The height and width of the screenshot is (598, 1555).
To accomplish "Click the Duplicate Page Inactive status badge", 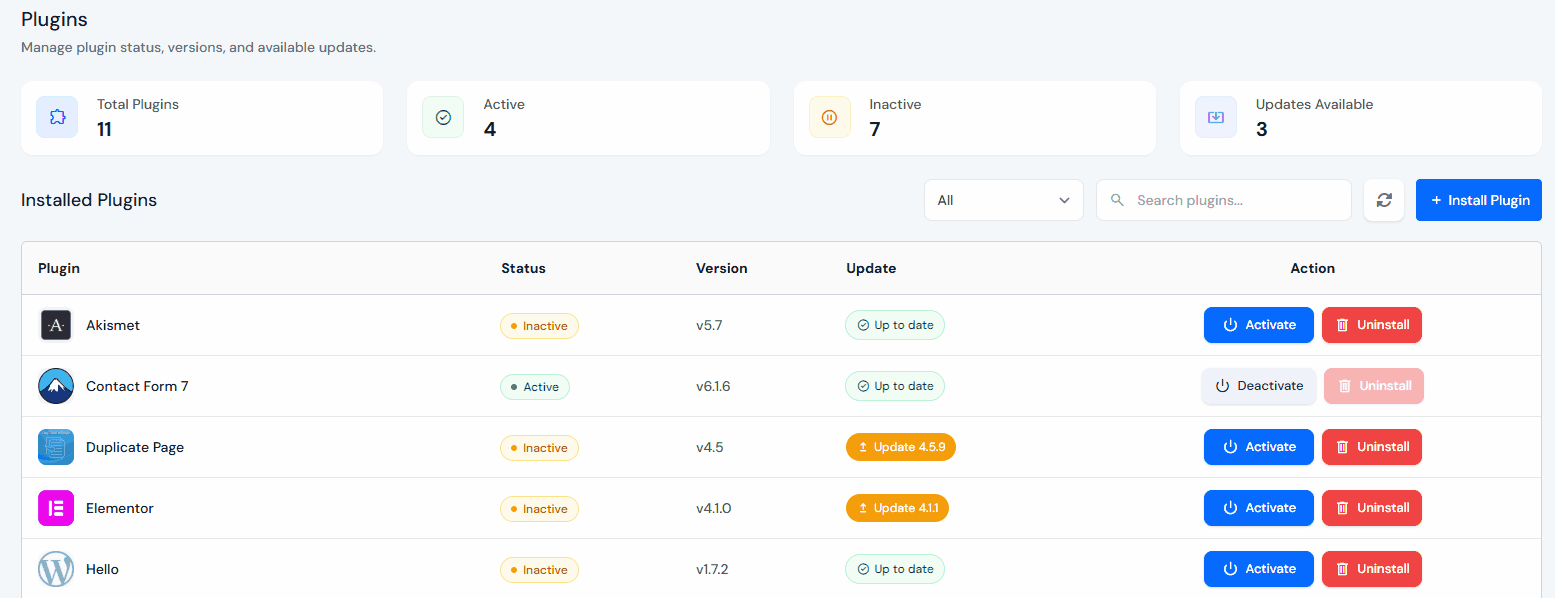I will [x=539, y=448].
